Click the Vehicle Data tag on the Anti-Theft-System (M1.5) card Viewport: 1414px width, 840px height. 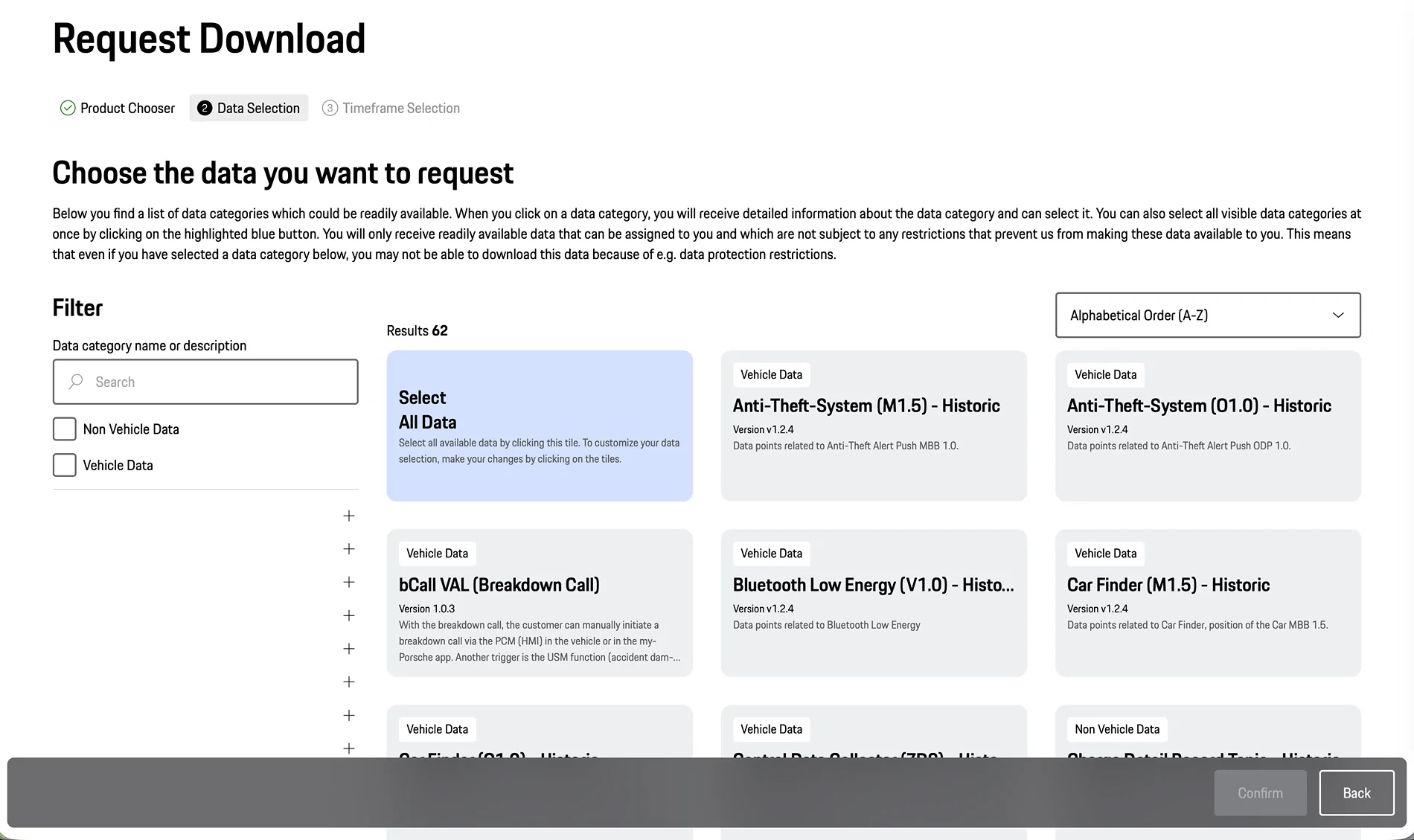[x=772, y=375]
